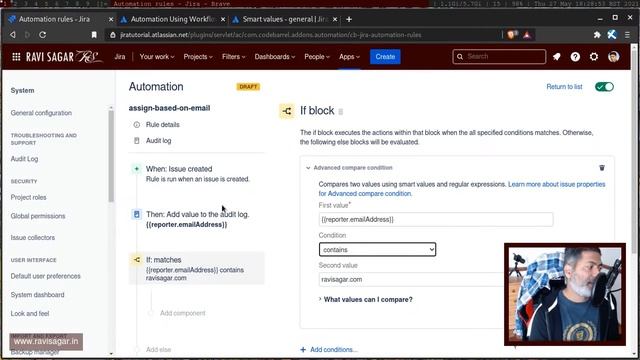Click the If block branch icon in the heading

[287, 111]
